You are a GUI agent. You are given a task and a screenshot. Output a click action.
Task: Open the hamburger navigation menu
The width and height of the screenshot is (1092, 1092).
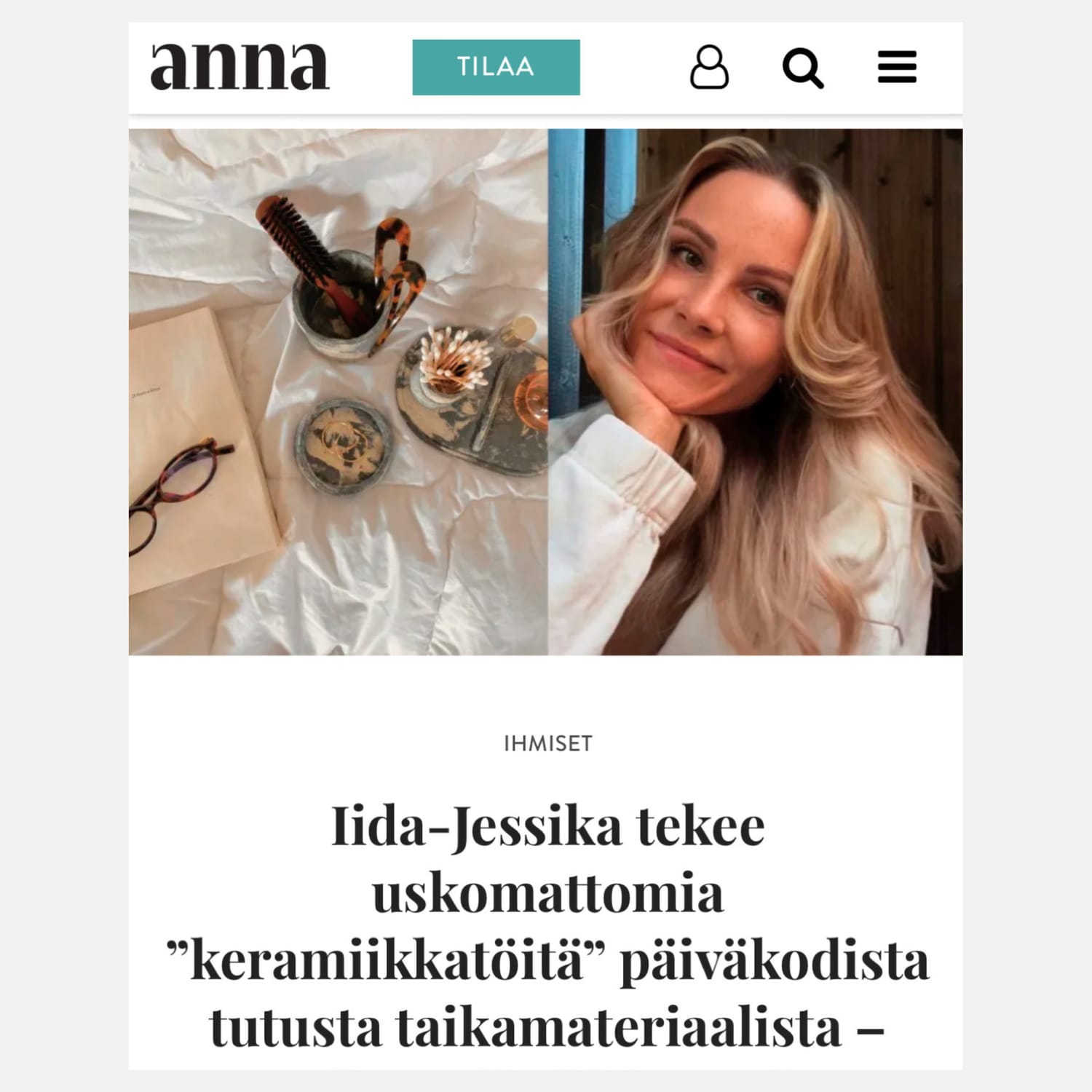tap(897, 68)
